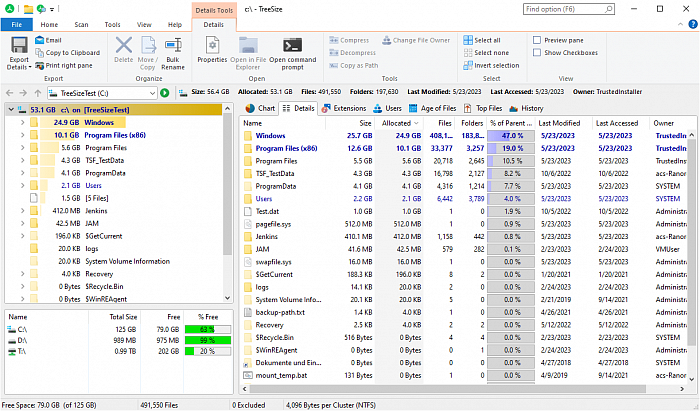The width and height of the screenshot is (700, 411).
Task: Go up one folder level arrow
Action: pos(38,93)
